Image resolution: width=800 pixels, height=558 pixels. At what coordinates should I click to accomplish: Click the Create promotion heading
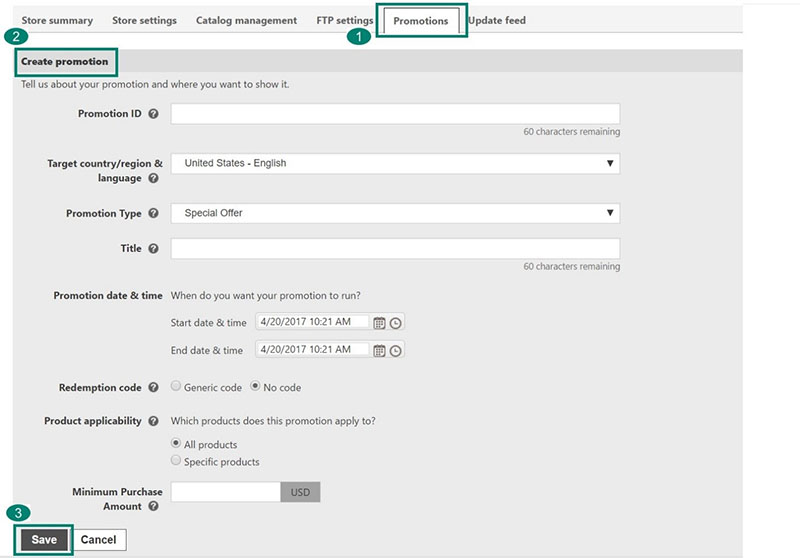click(x=65, y=61)
